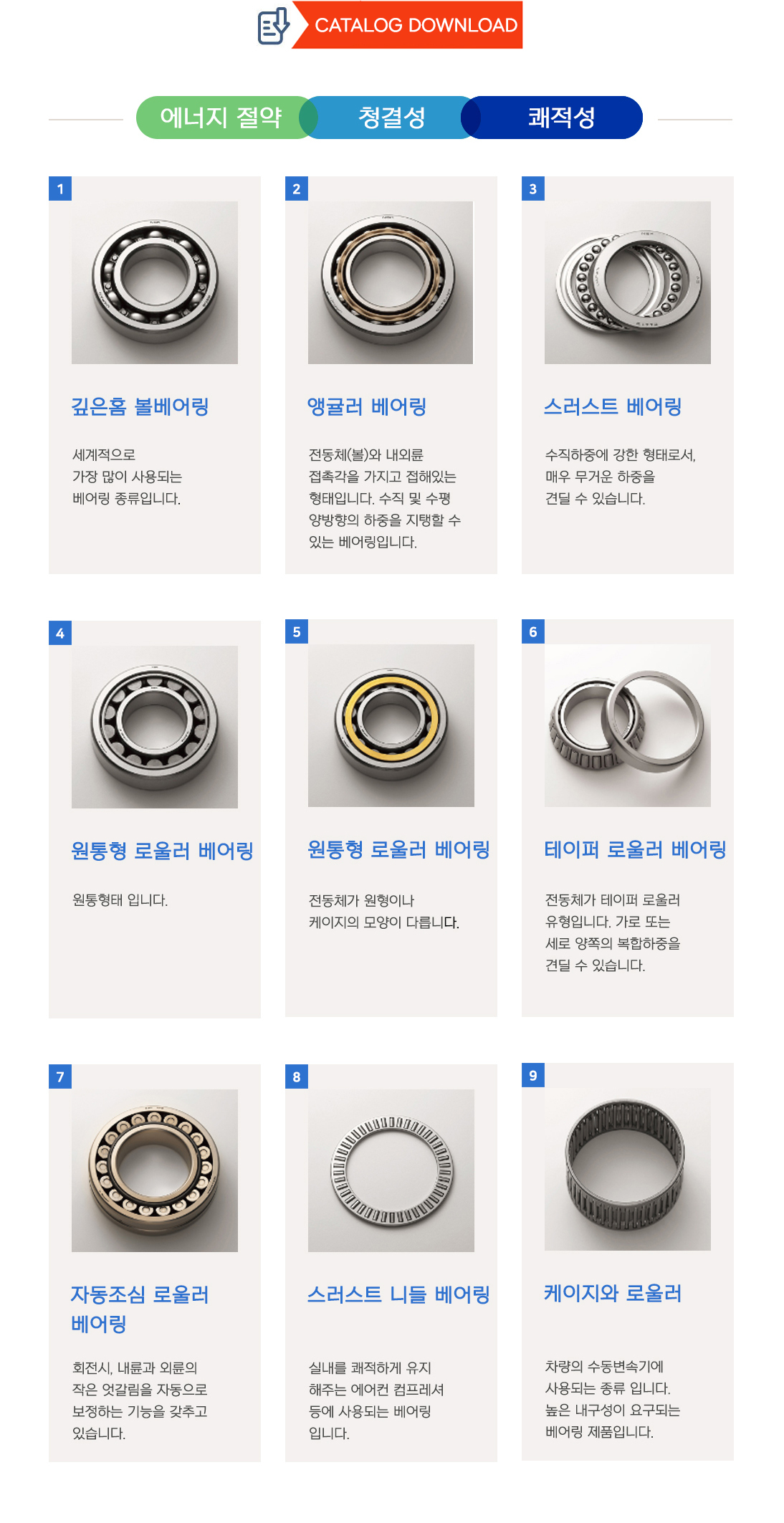Select the 에너지 절약 tab
Screen dimensions: 784x1523
click(221, 118)
